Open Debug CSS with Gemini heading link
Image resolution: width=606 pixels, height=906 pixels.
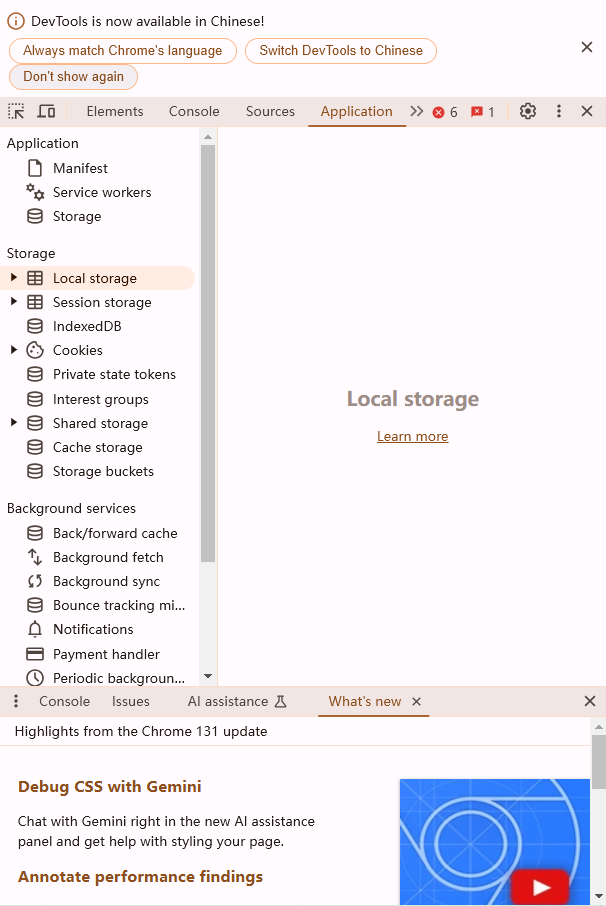(110, 786)
